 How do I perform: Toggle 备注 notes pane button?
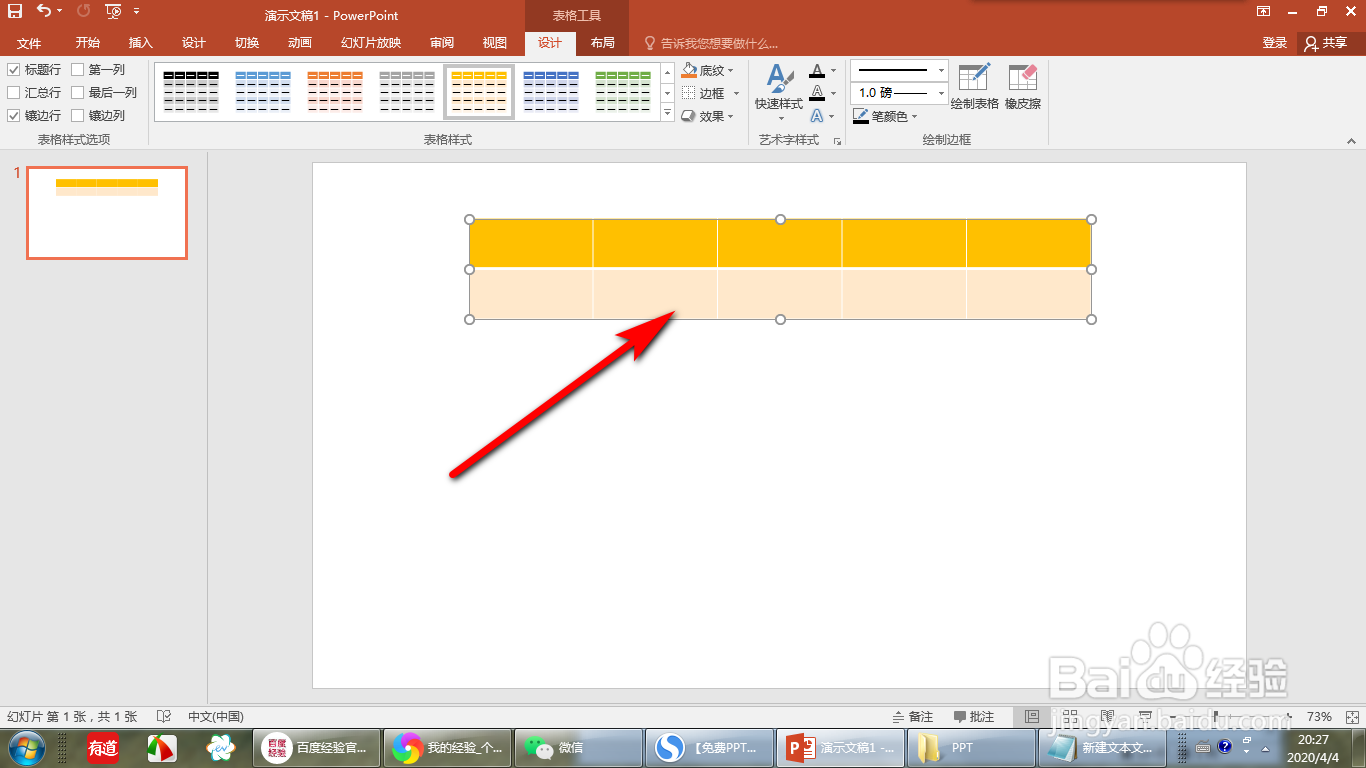tap(913, 717)
